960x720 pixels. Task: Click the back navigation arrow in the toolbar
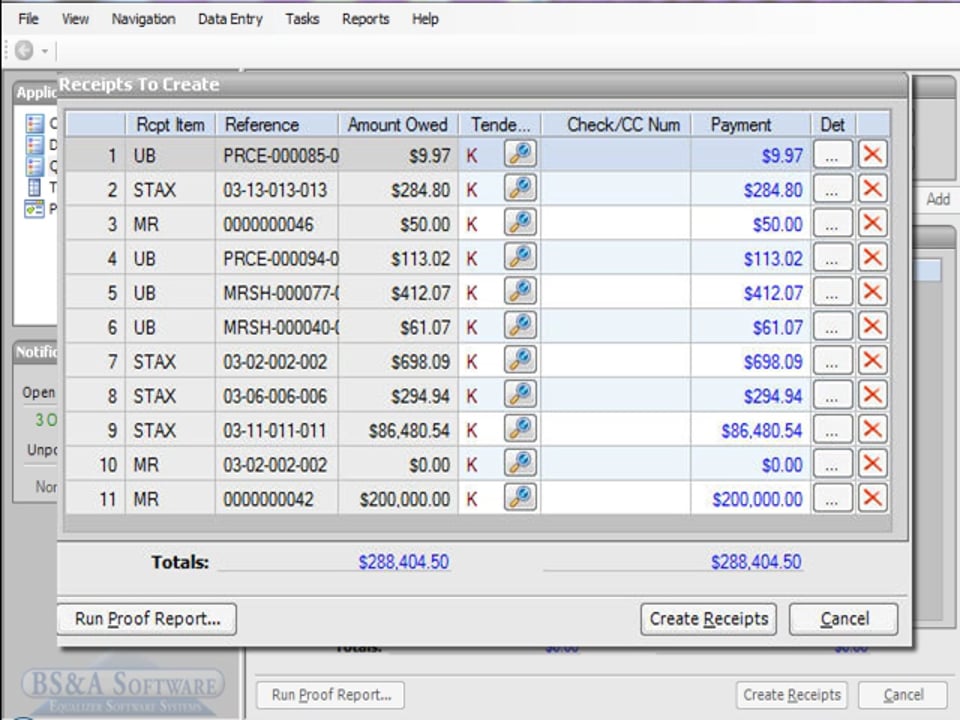24,50
